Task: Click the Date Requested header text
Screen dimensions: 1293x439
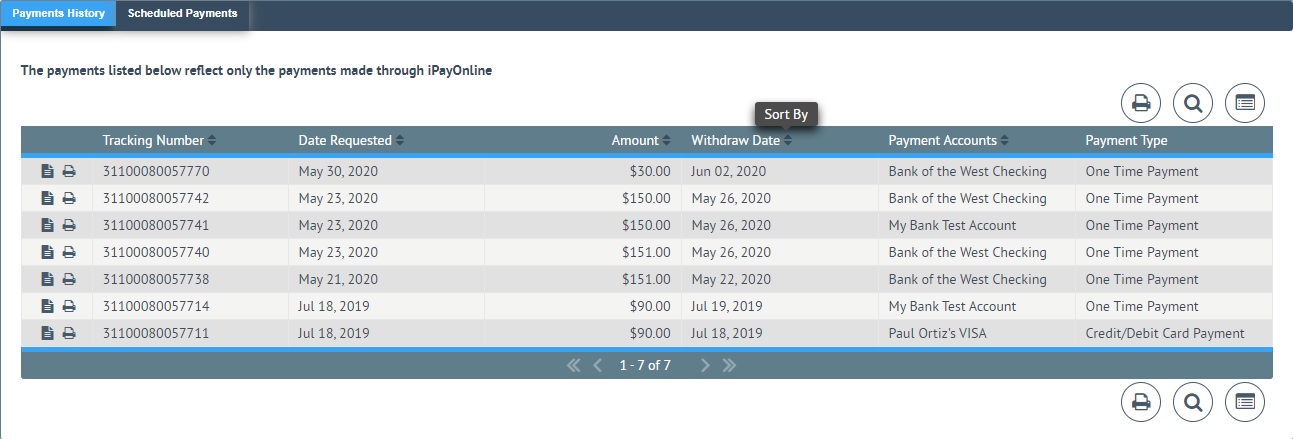Action: (346, 141)
